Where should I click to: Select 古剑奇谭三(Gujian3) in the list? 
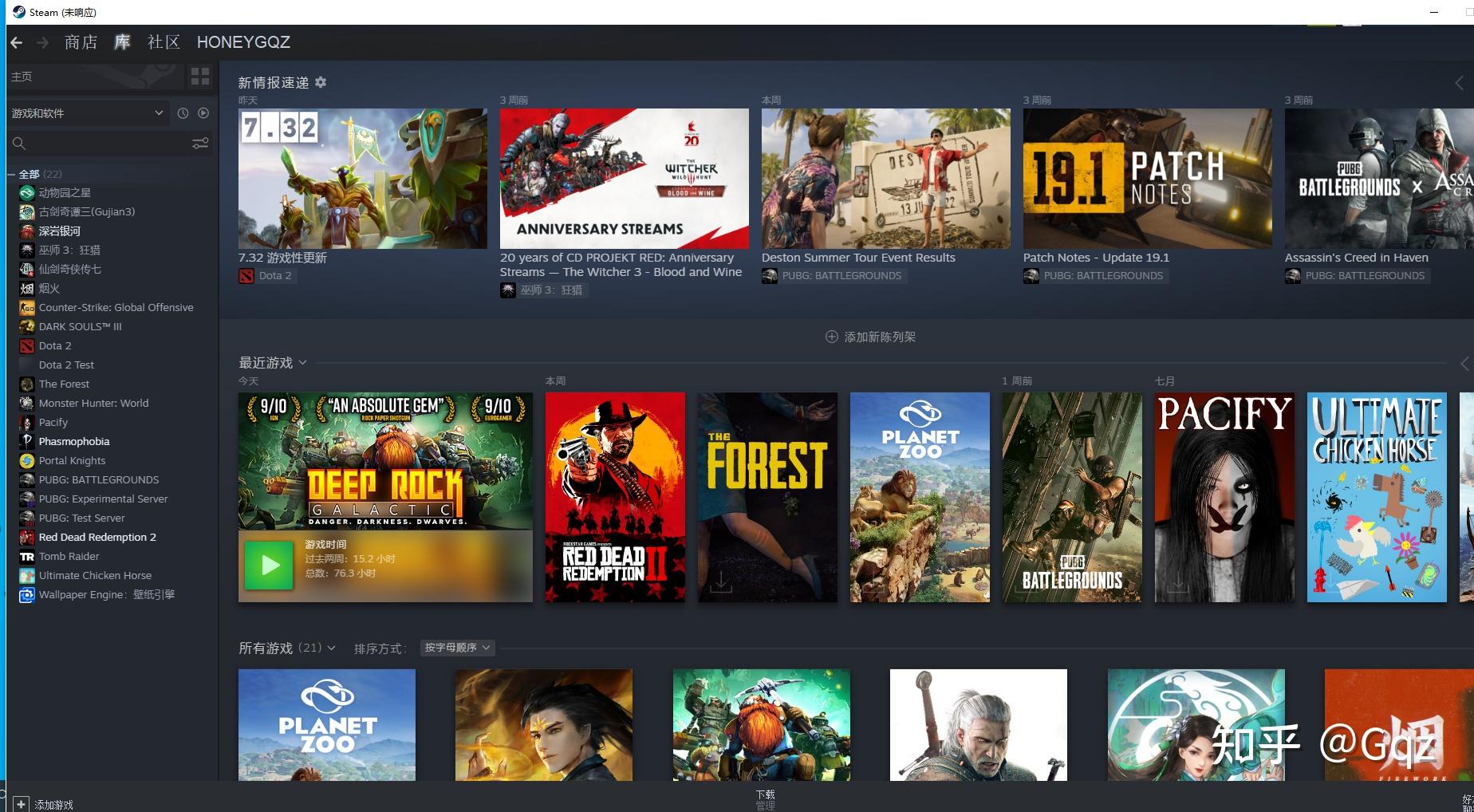pos(87,211)
